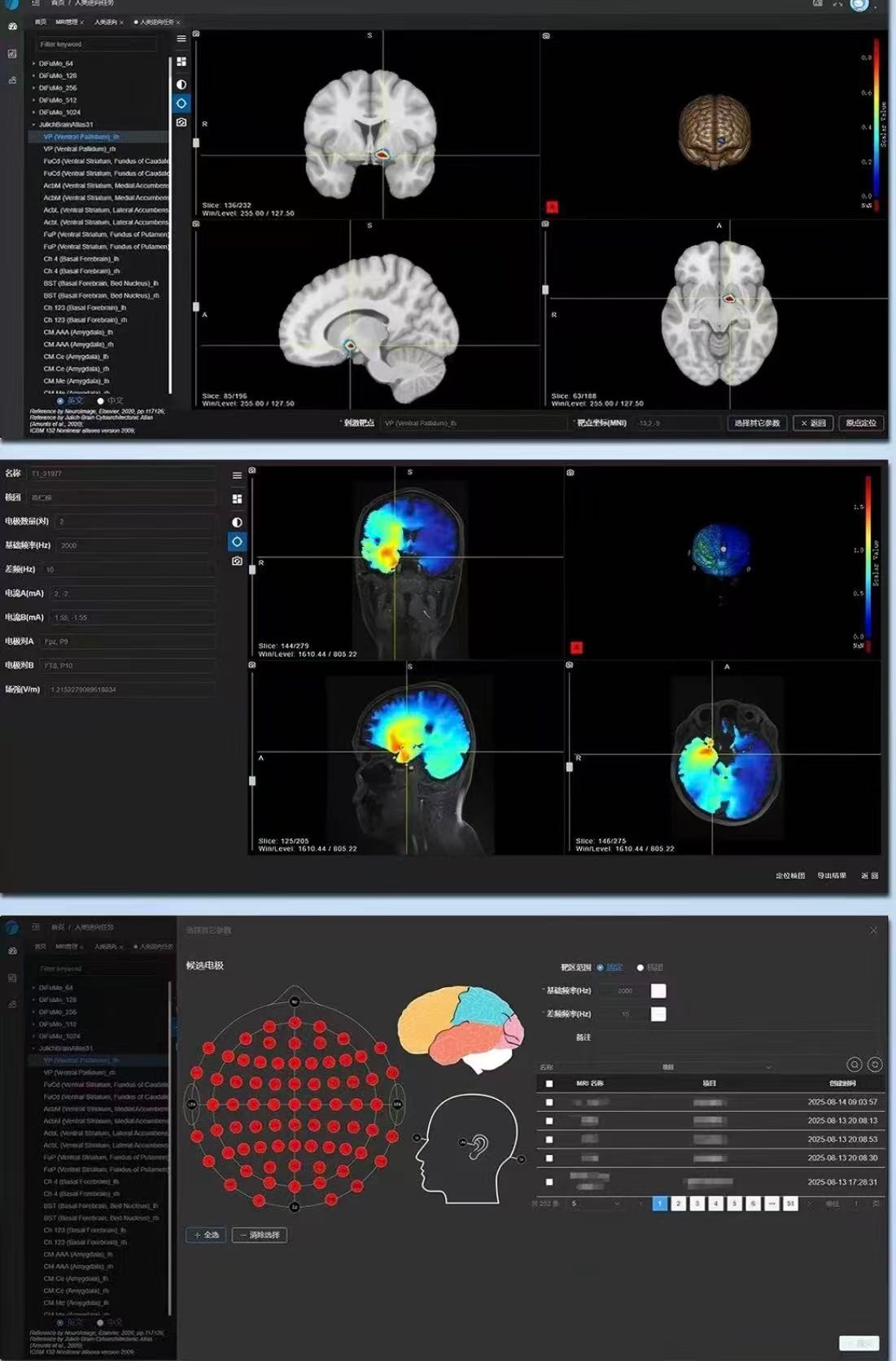Screen dimensions: 896x1361
Task: Click the 选择其它参数 button
Action: coord(757,423)
